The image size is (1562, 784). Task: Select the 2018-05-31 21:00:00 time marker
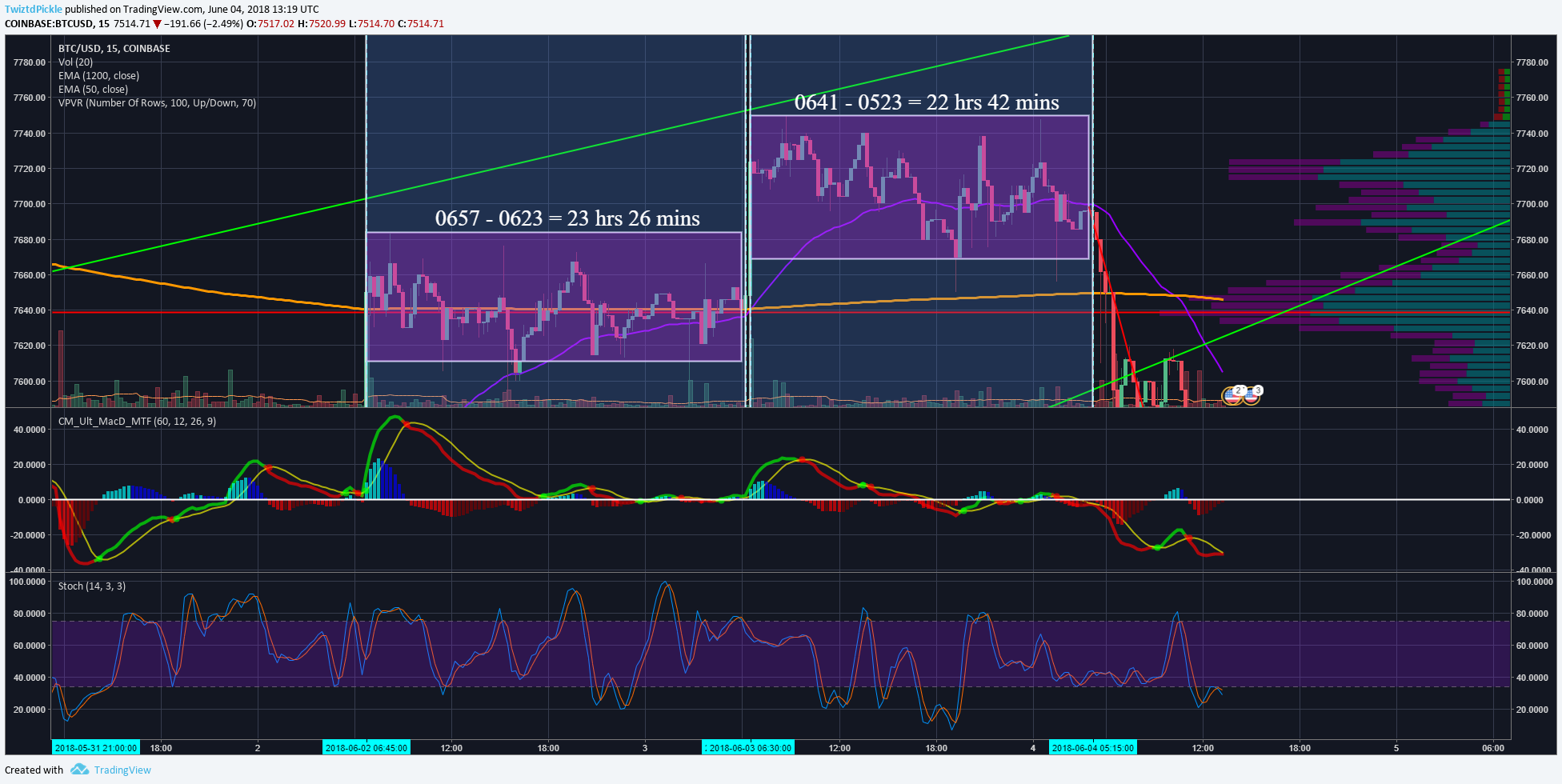point(96,748)
